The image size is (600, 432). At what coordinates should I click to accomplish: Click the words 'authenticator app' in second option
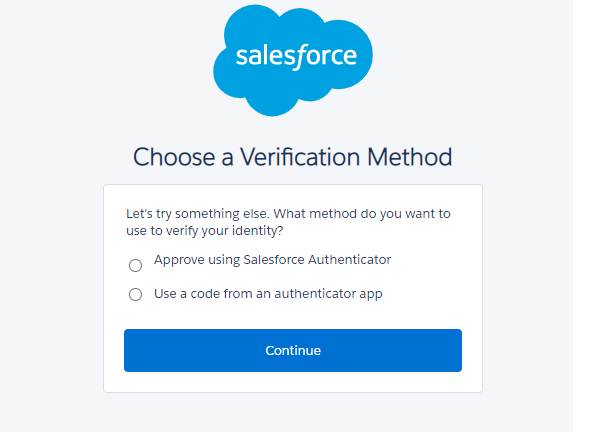click(x=332, y=294)
